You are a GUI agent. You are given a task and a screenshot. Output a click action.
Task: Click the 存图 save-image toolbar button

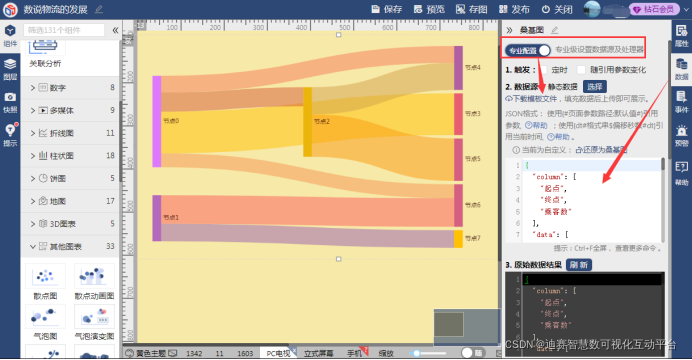coord(472,9)
